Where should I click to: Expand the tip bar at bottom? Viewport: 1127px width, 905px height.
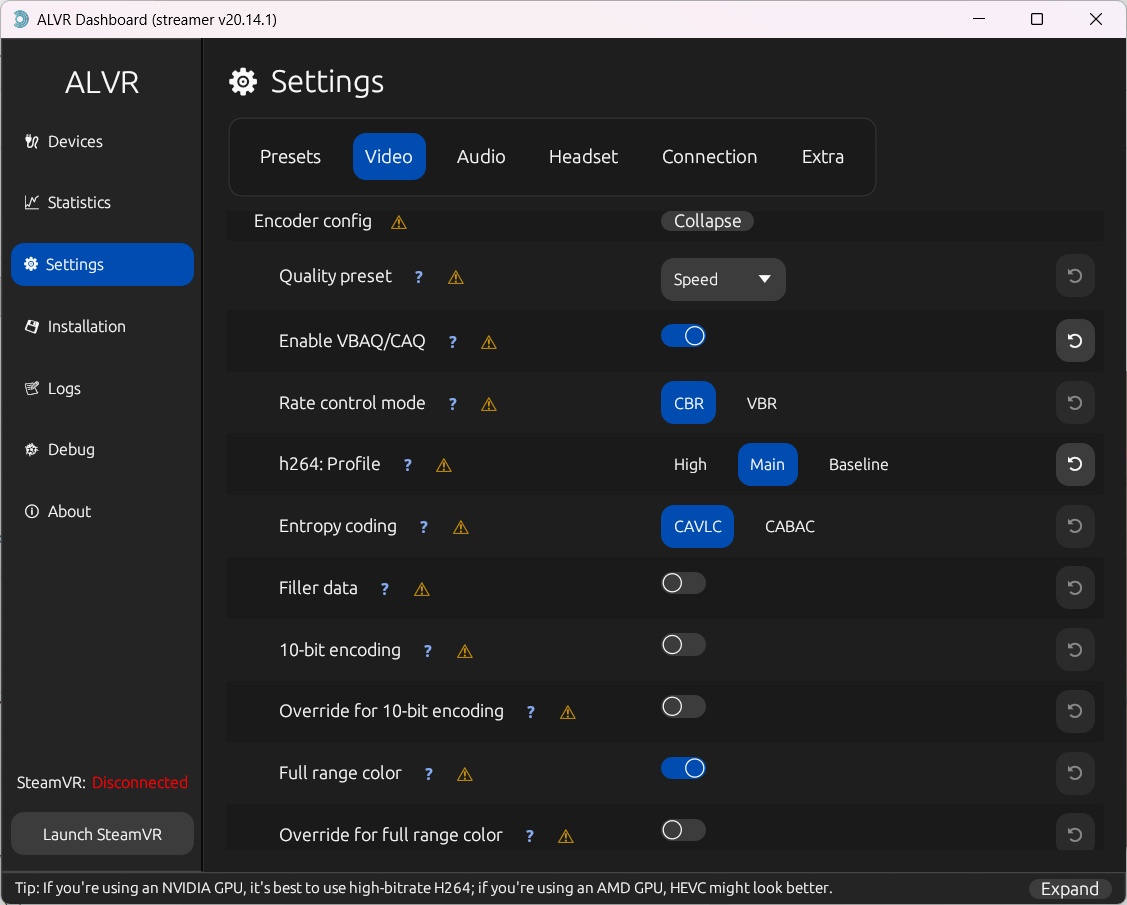click(1069, 889)
